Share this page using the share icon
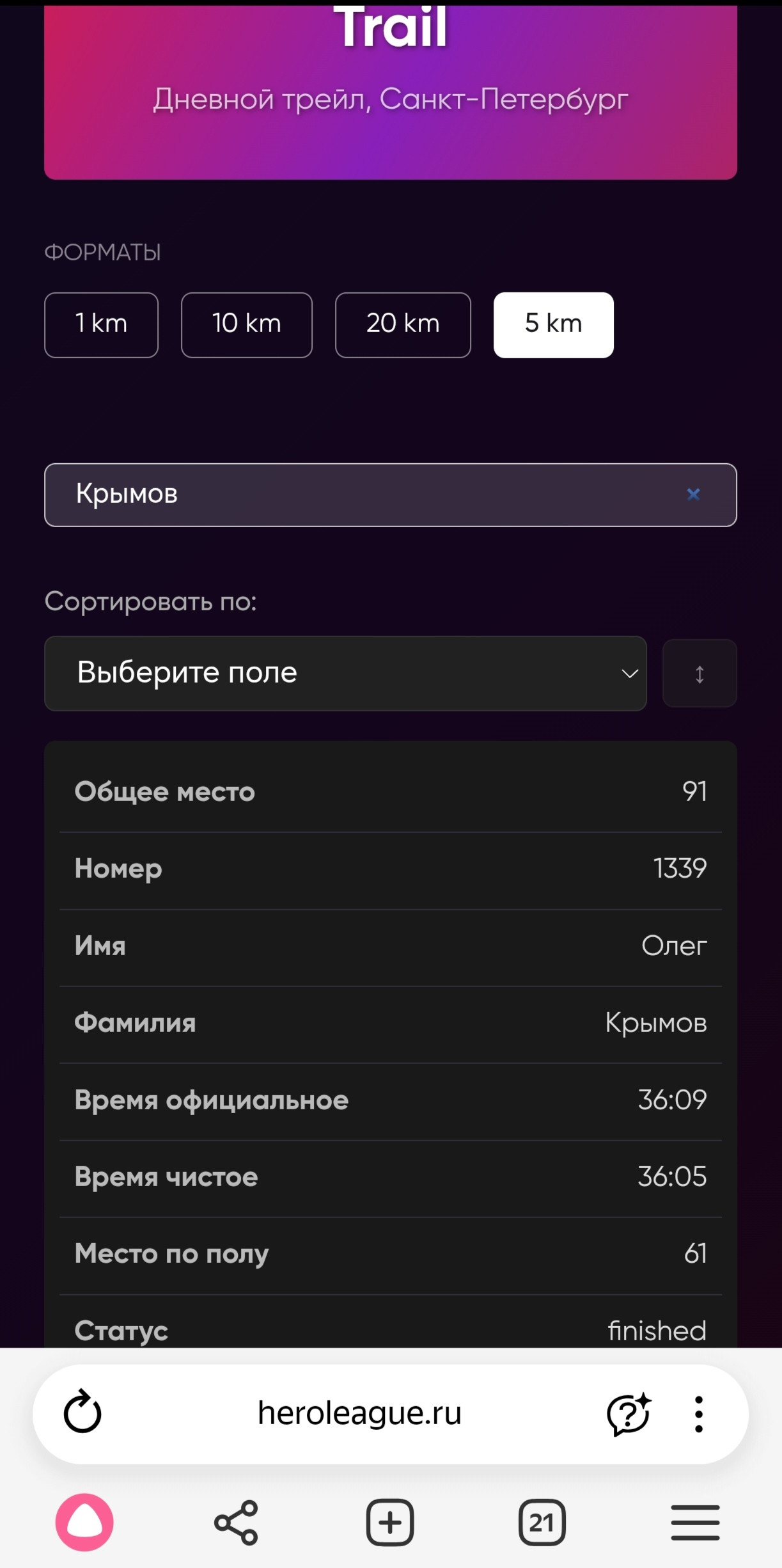The width and height of the screenshot is (782, 1568). [237, 1523]
